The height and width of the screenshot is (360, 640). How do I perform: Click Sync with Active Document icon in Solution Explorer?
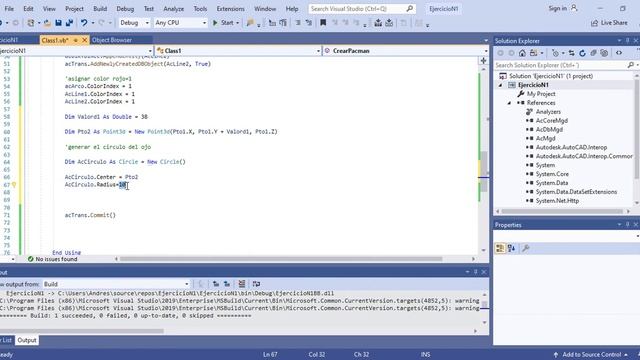[x=571, y=53]
